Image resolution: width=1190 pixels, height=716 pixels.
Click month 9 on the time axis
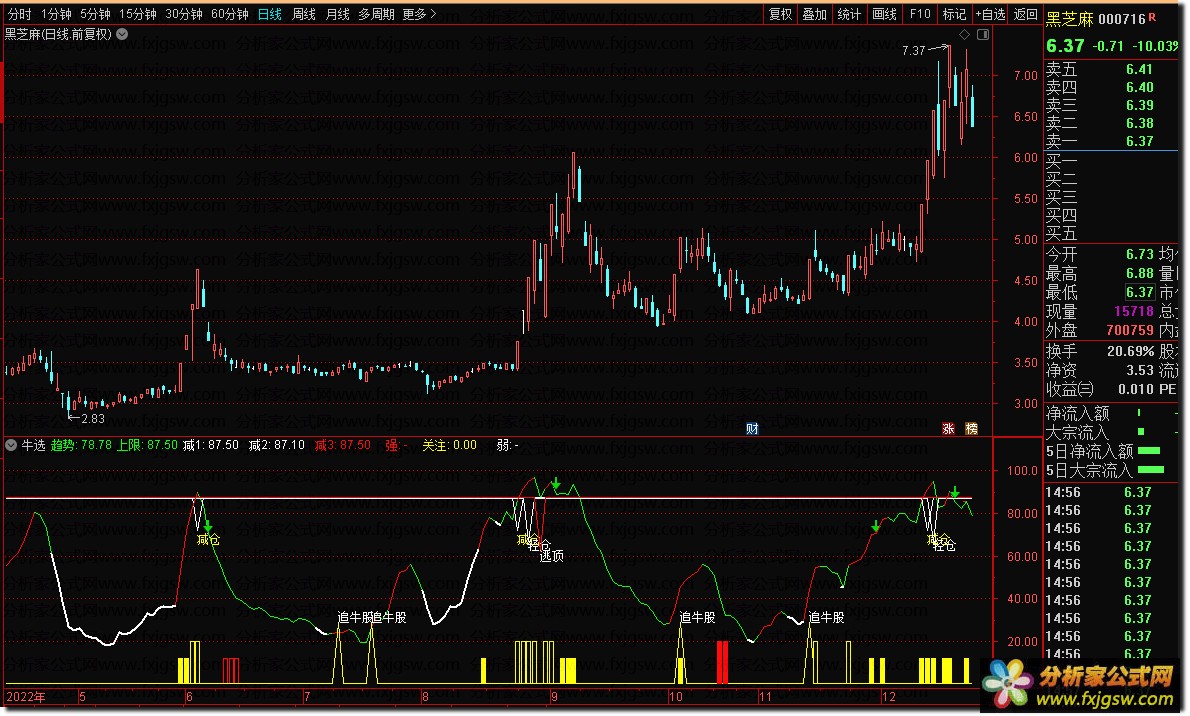[555, 696]
